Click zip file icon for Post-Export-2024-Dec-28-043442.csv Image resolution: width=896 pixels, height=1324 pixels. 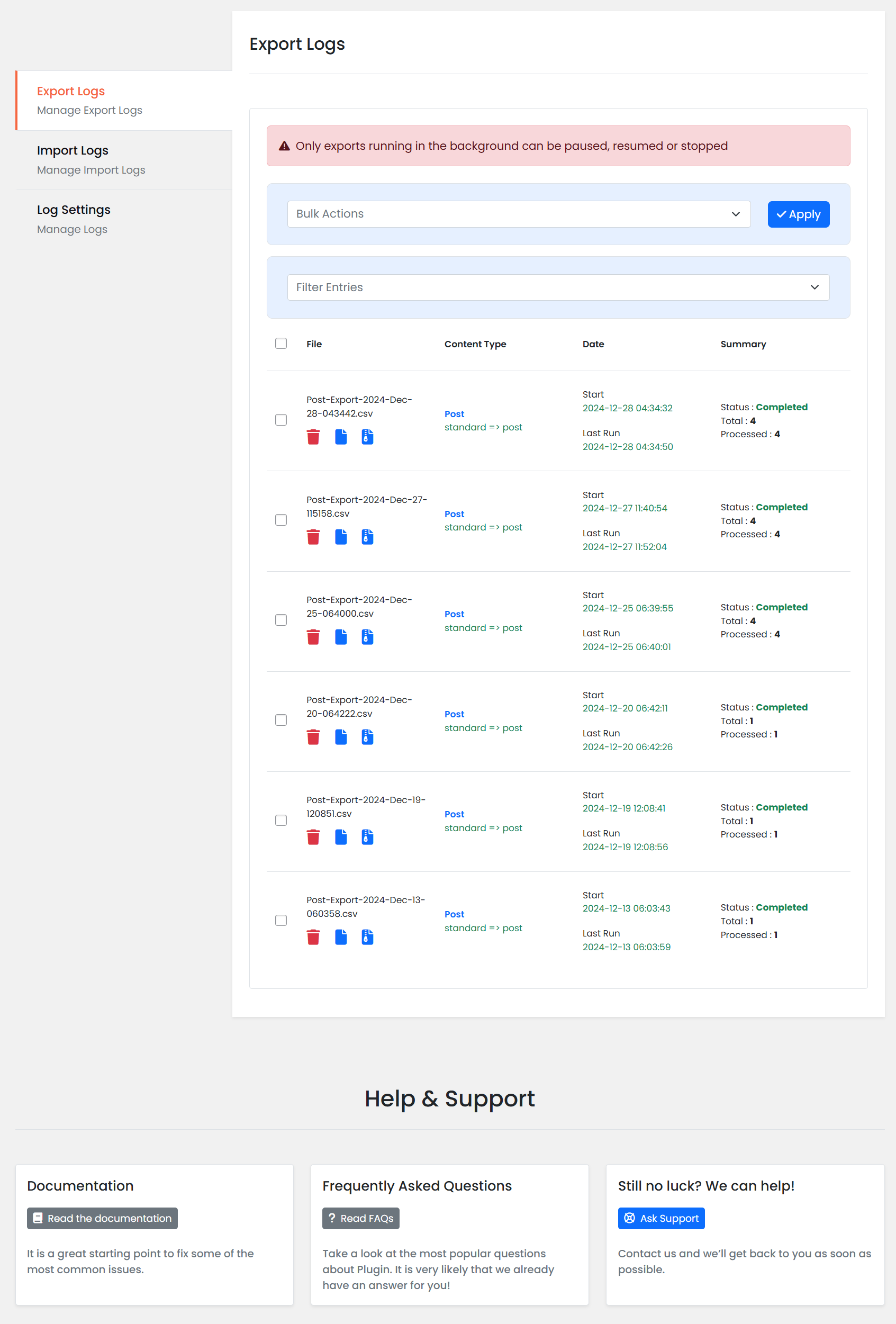[x=367, y=437]
